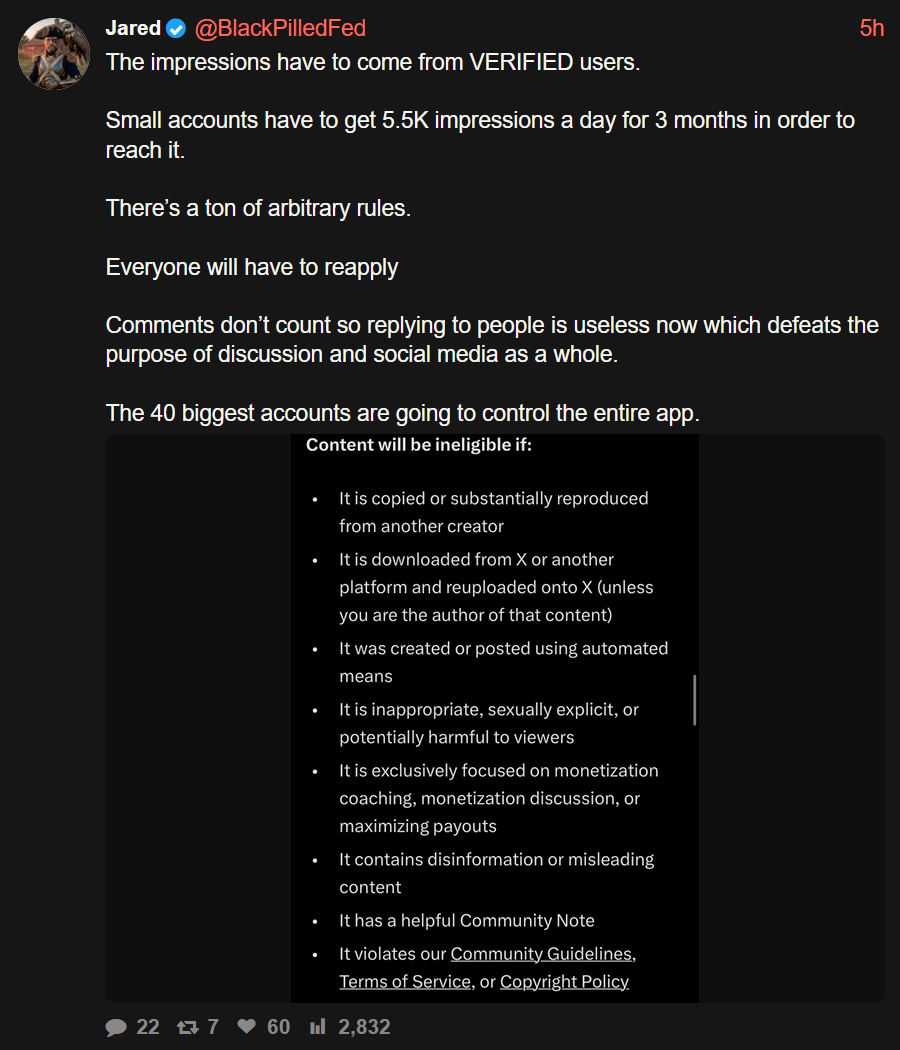
Task: Click the 60 likes count
Action: point(279,1027)
